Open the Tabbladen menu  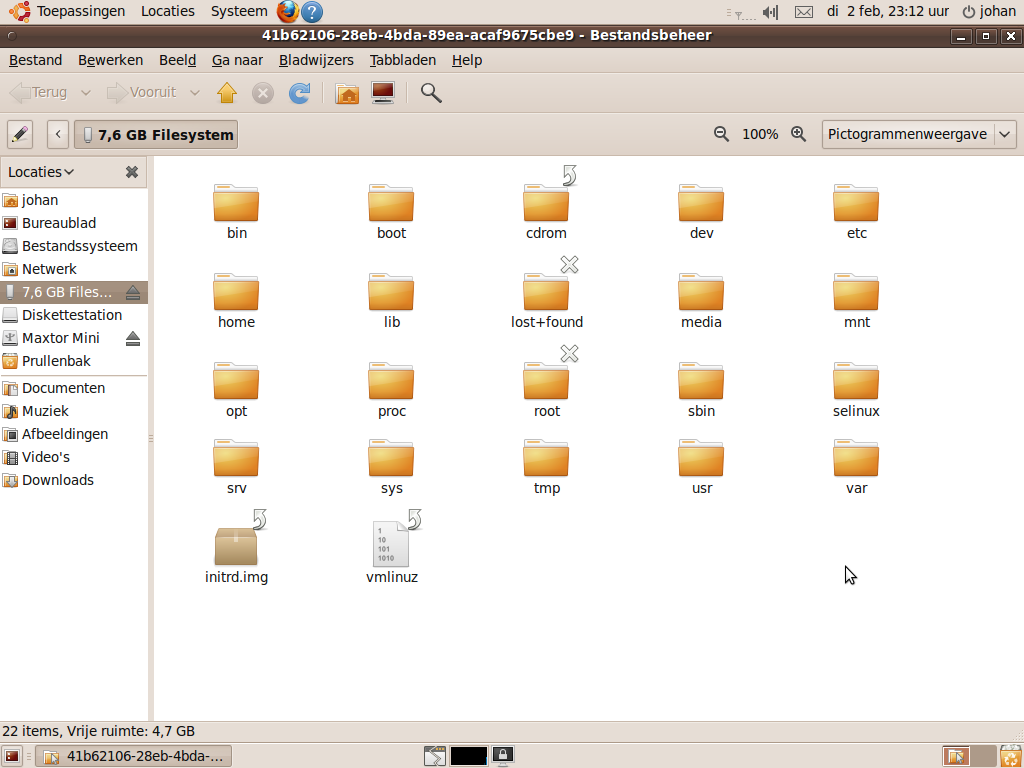(x=402, y=60)
